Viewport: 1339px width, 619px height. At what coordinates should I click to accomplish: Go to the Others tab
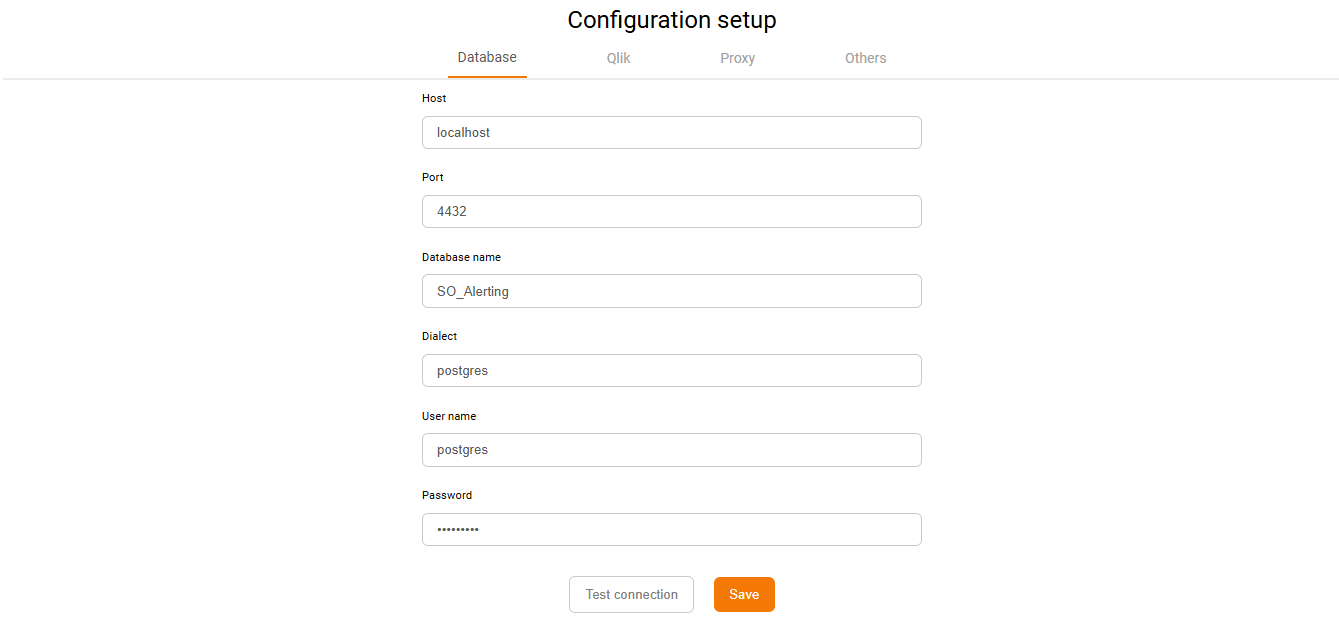[x=865, y=58]
